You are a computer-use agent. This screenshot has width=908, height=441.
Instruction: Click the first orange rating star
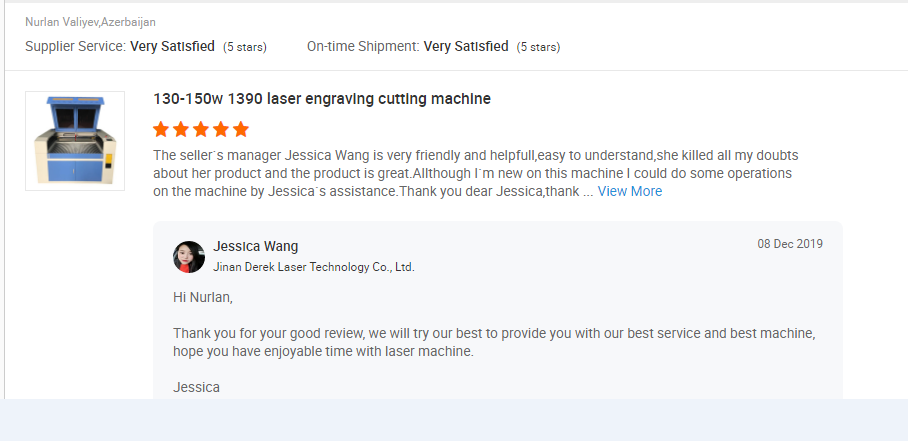[x=161, y=130]
